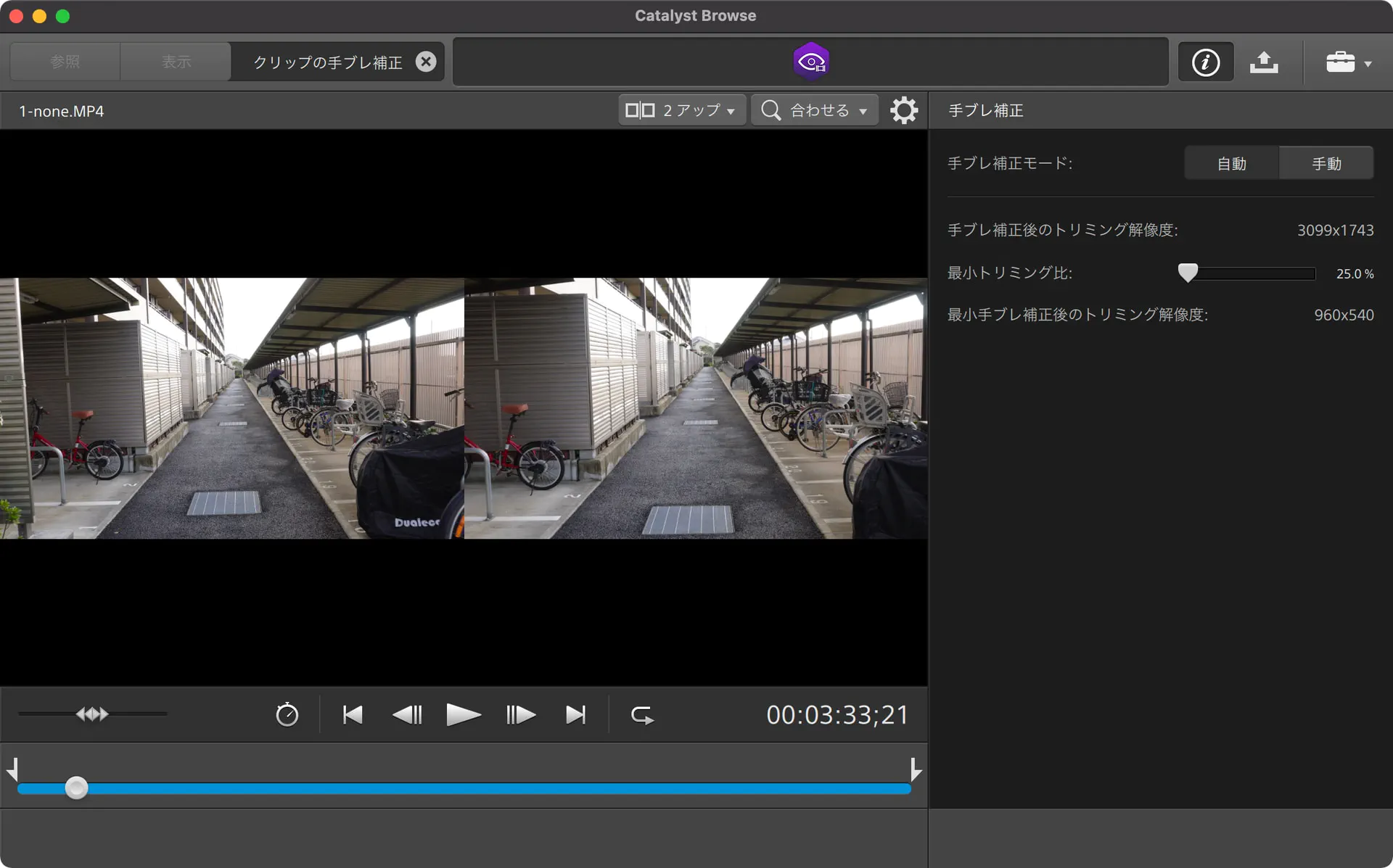Adjust the 最小トリミング比 slider handle

1188,273
